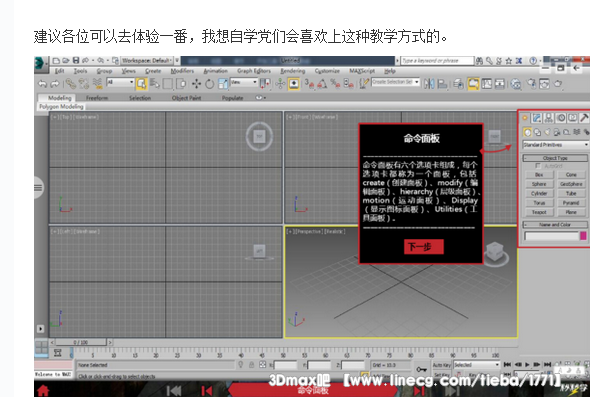The image size is (590, 397).
Task: Click the teapot Render Production icon
Action: pos(558,84)
